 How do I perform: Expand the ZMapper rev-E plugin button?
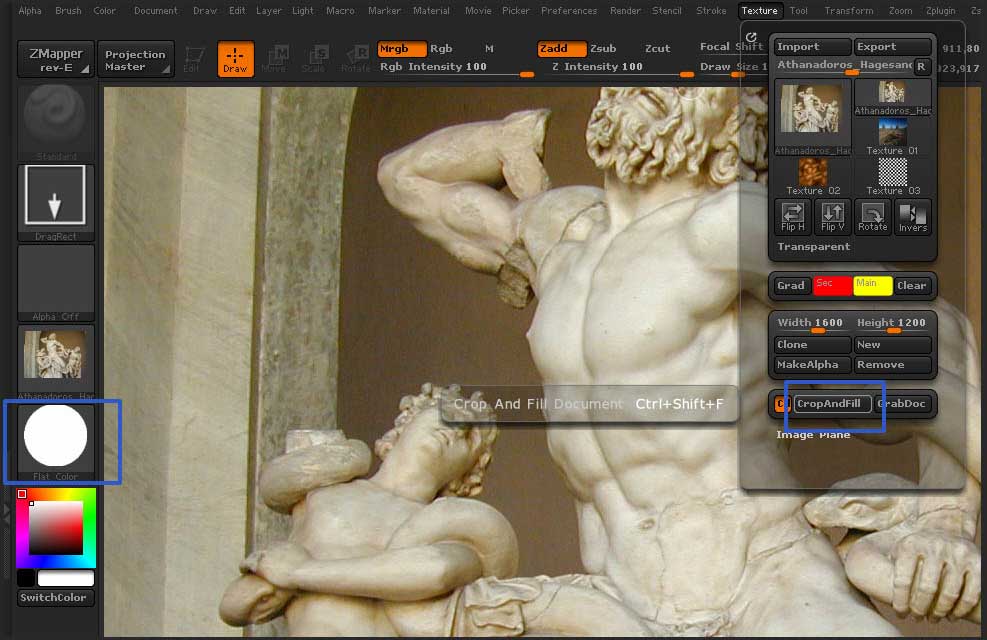[x=55, y=59]
